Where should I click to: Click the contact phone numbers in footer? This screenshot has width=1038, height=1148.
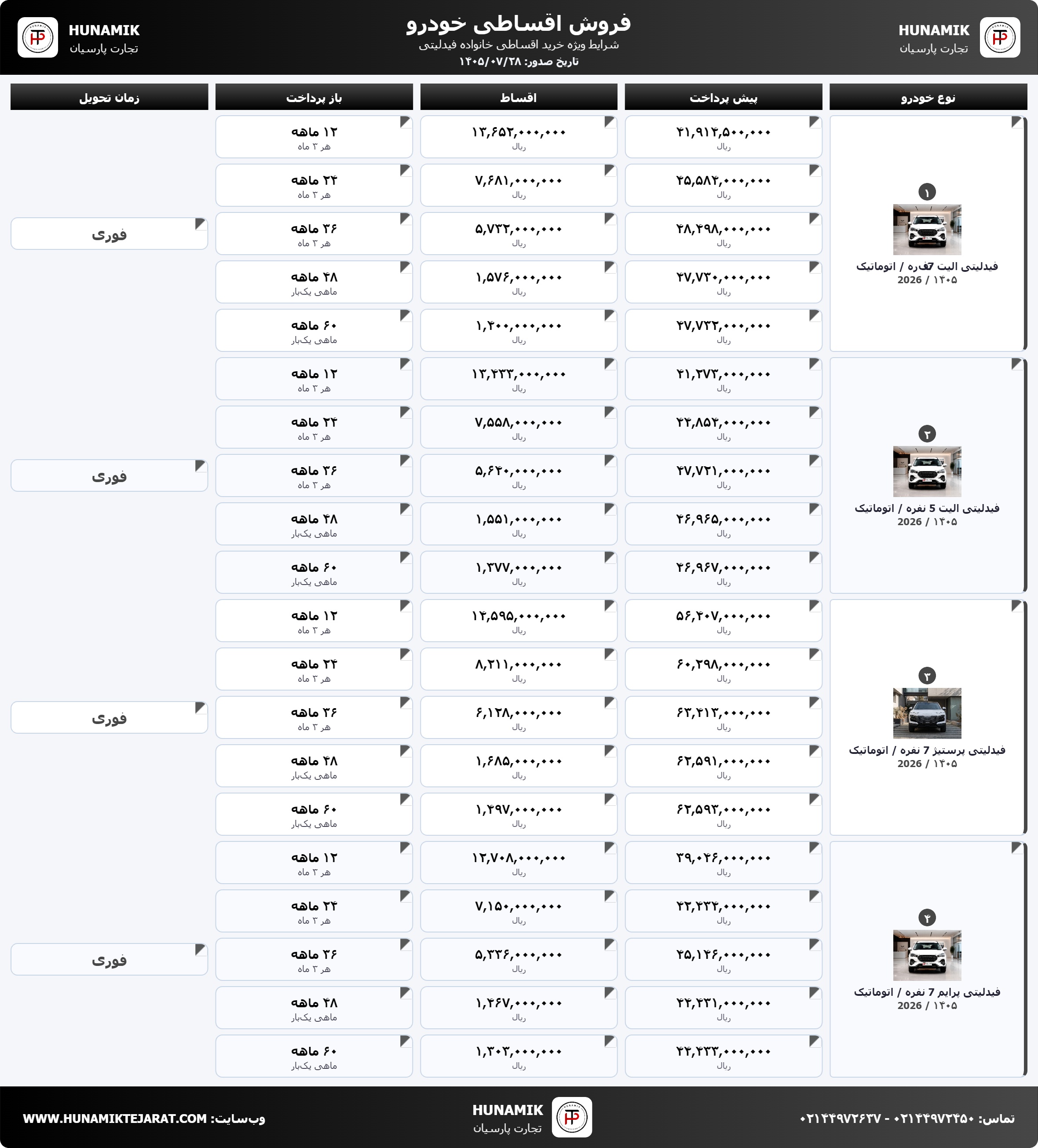pyautogui.click(x=887, y=1119)
